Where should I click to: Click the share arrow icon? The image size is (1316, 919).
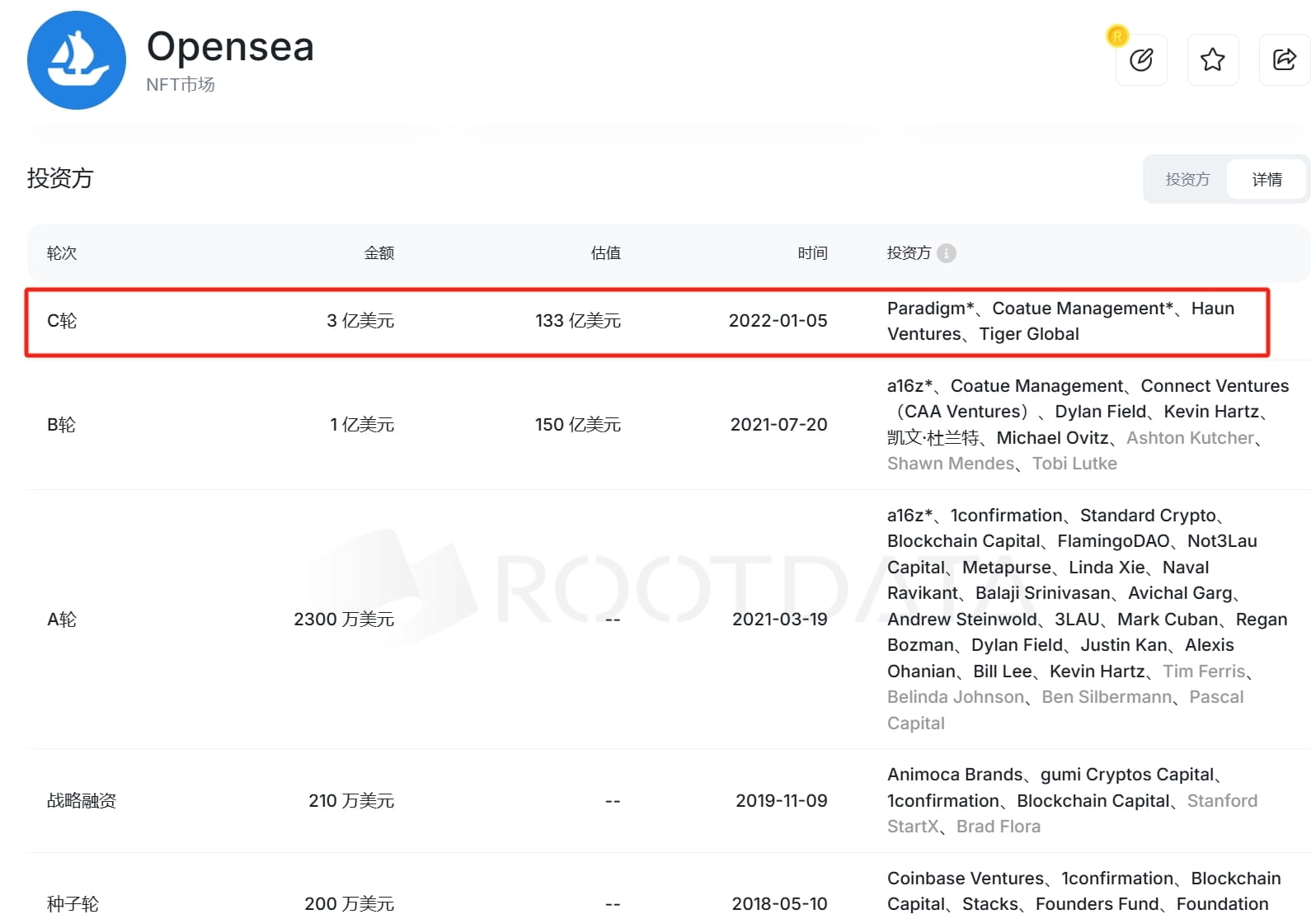pos(1285,59)
